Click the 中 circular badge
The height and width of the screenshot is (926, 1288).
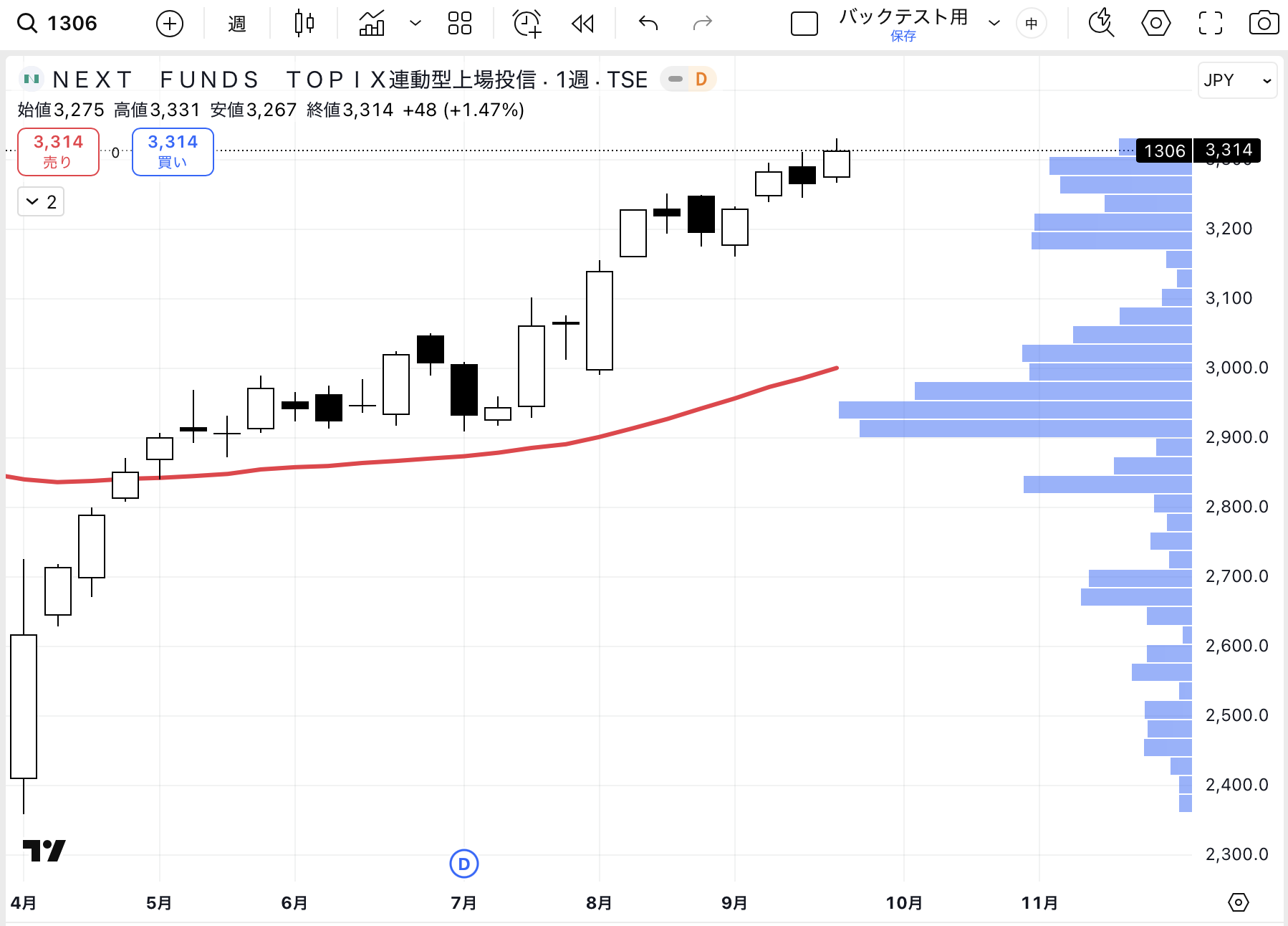coord(1032,24)
